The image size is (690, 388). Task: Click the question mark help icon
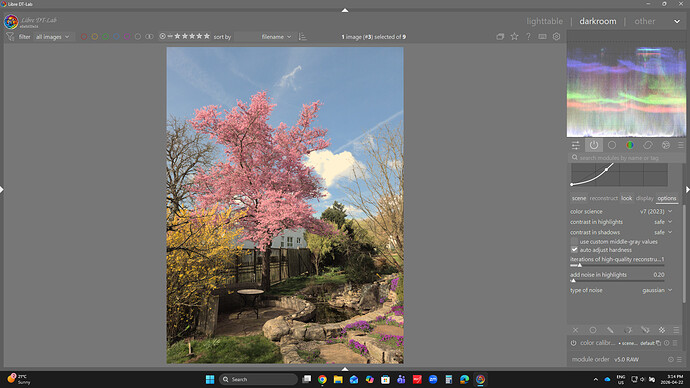pos(528,37)
